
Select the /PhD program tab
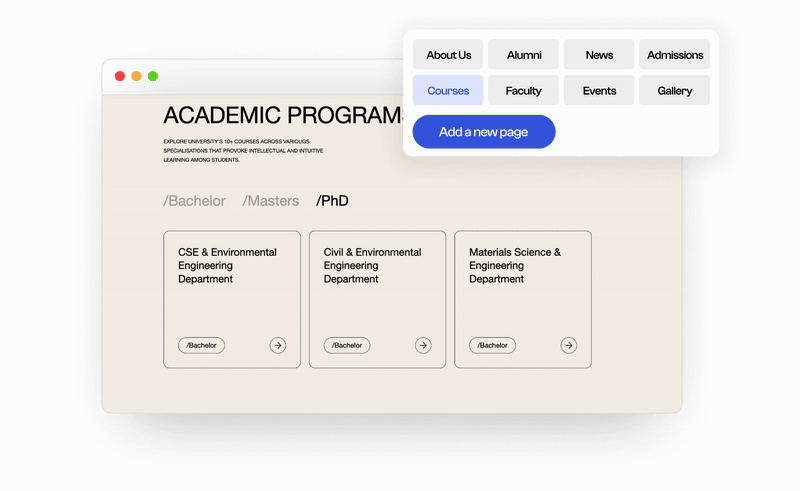(x=332, y=201)
